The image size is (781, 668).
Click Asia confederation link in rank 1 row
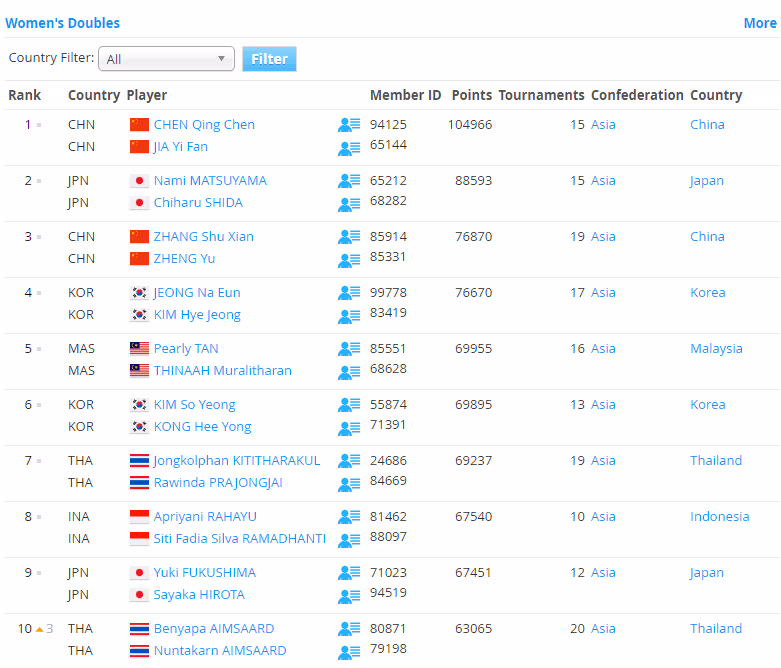pos(603,125)
